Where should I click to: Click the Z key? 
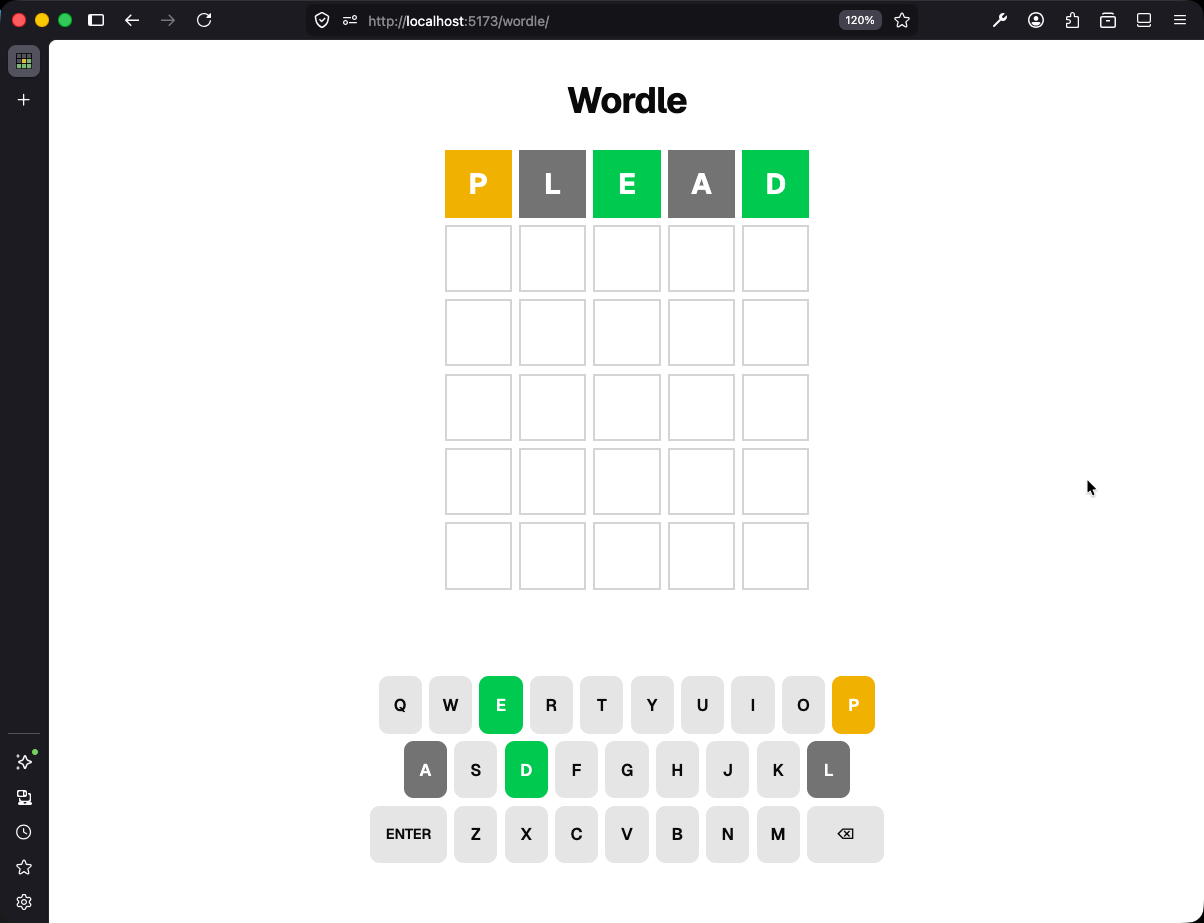(475, 834)
